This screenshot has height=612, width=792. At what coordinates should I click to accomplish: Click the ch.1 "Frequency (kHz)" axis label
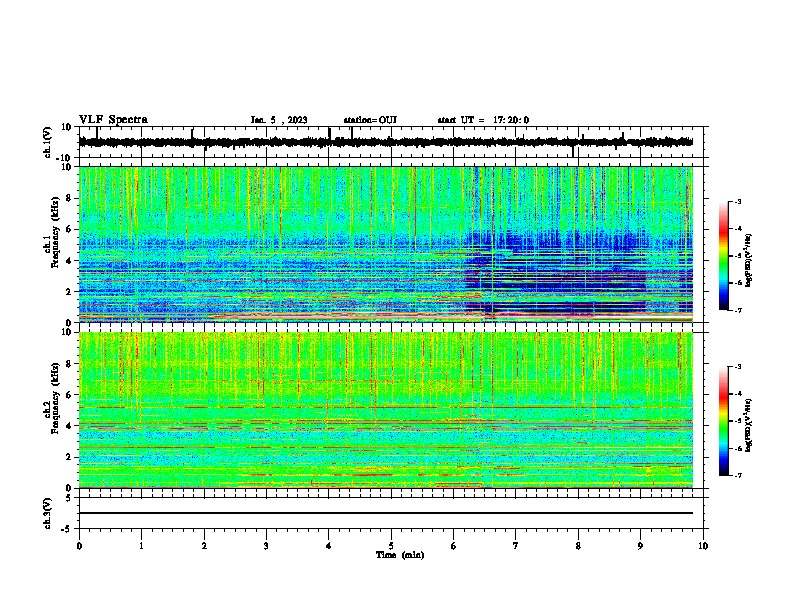55,232
